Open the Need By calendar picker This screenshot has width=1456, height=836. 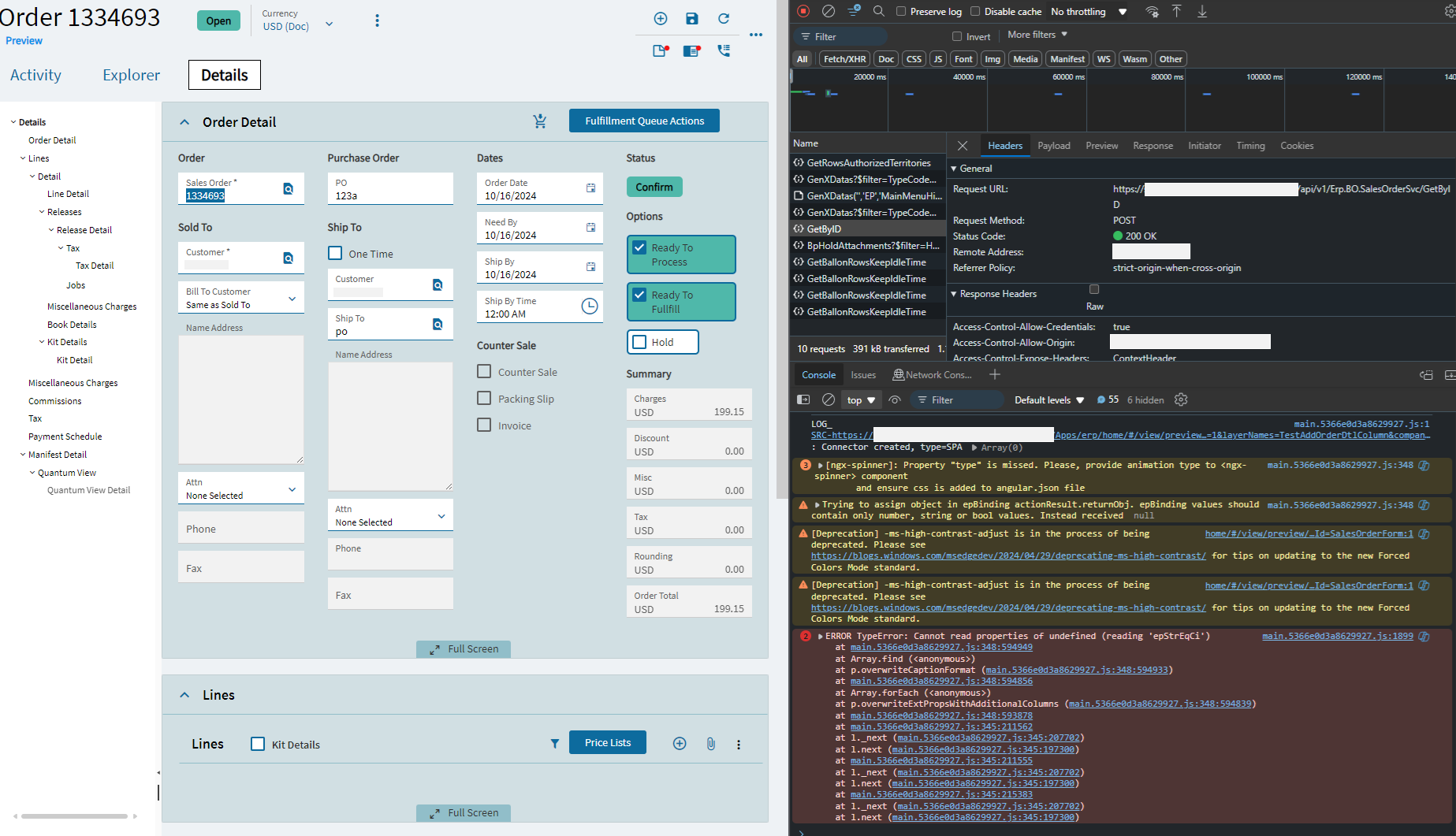(590, 228)
